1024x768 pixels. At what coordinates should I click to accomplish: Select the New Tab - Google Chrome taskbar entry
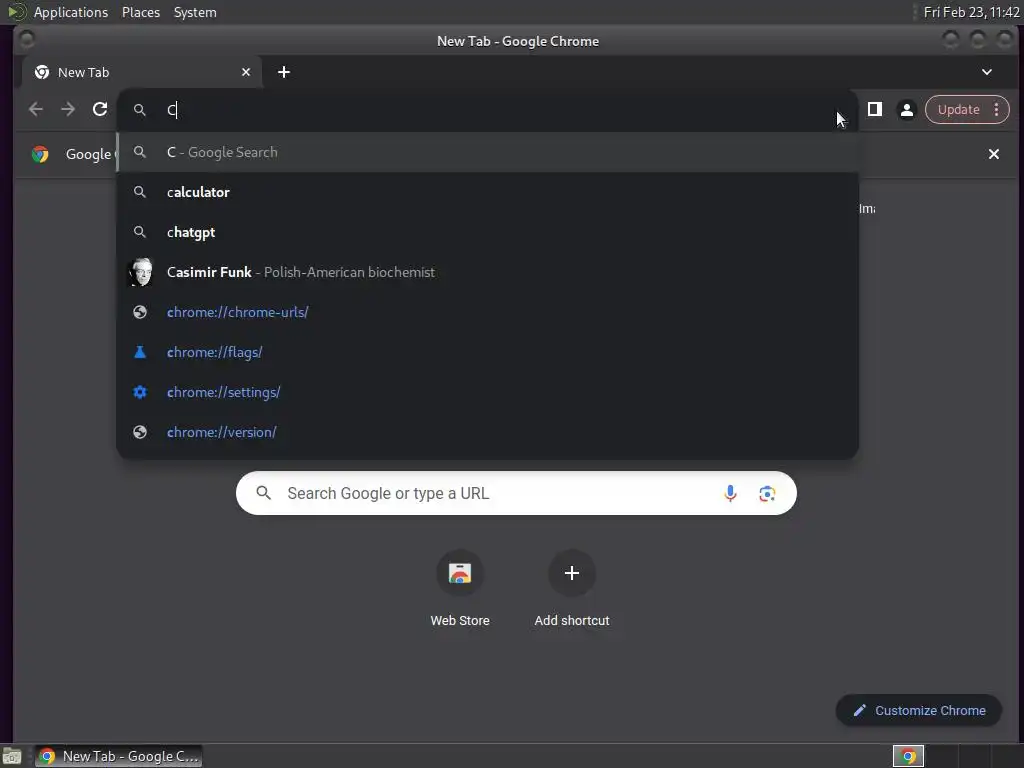point(118,756)
